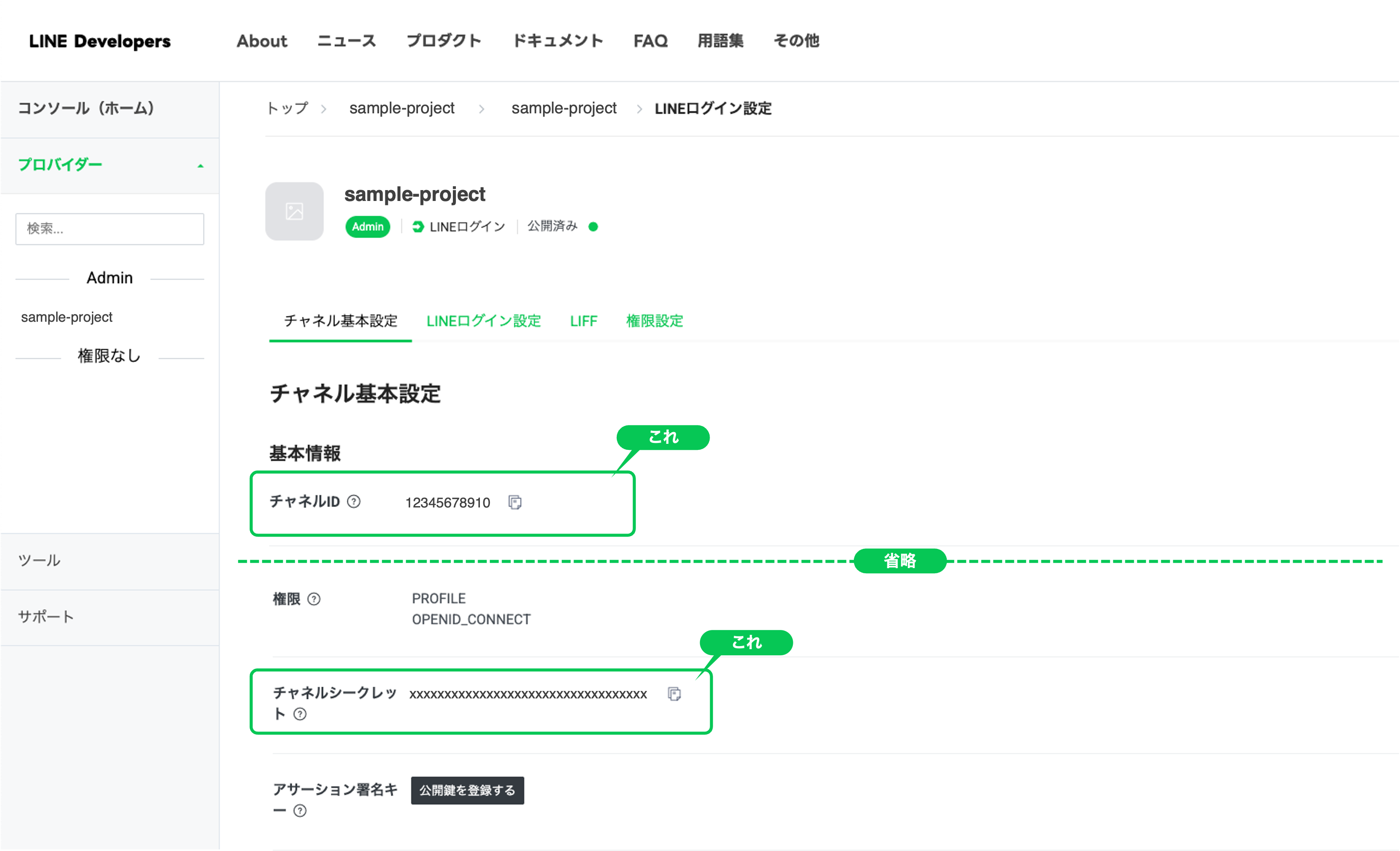This screenshot has height=851, width=1400.
Task: Copy the Channel ID value
Action: (515, 503)
